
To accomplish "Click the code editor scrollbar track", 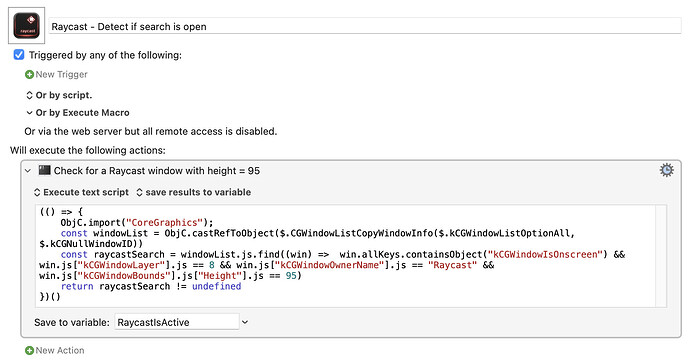I will [661, 255].
